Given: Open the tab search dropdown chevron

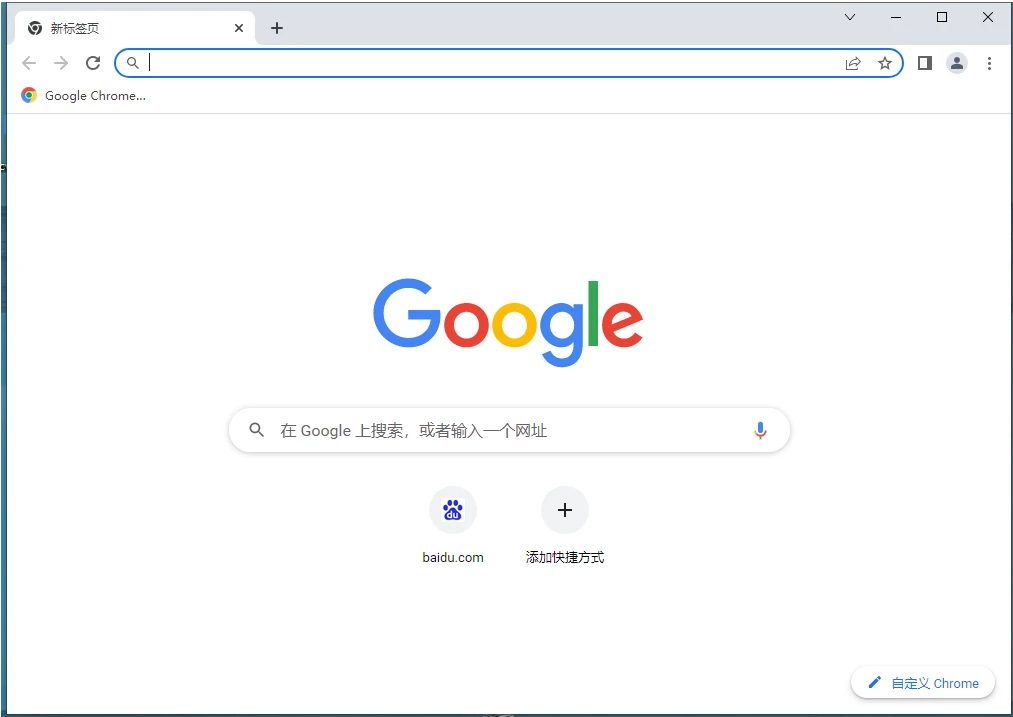Looking at the screenshot, I should coord(850,17).
